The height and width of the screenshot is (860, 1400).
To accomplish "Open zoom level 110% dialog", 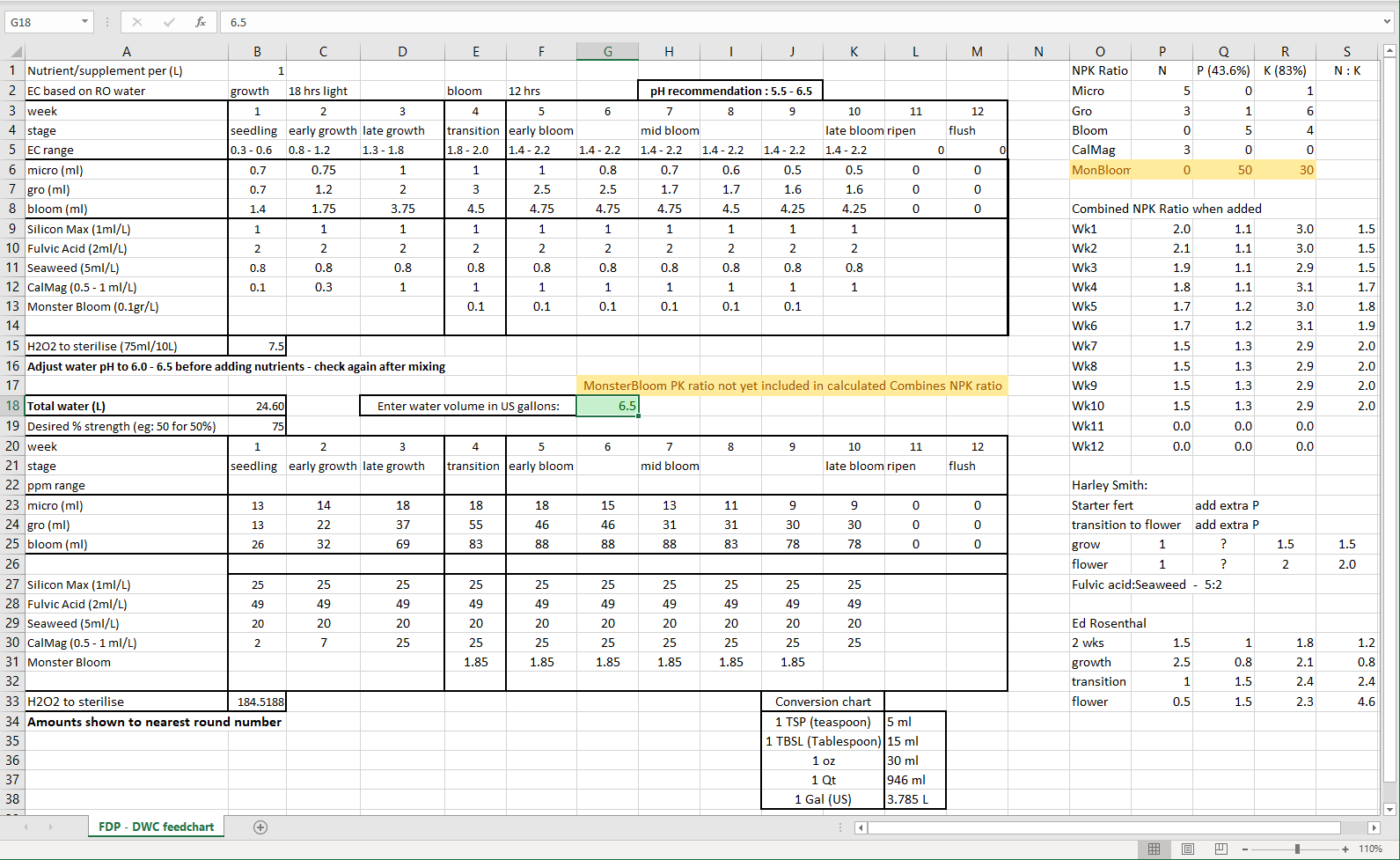I will tap(1370, 849).
